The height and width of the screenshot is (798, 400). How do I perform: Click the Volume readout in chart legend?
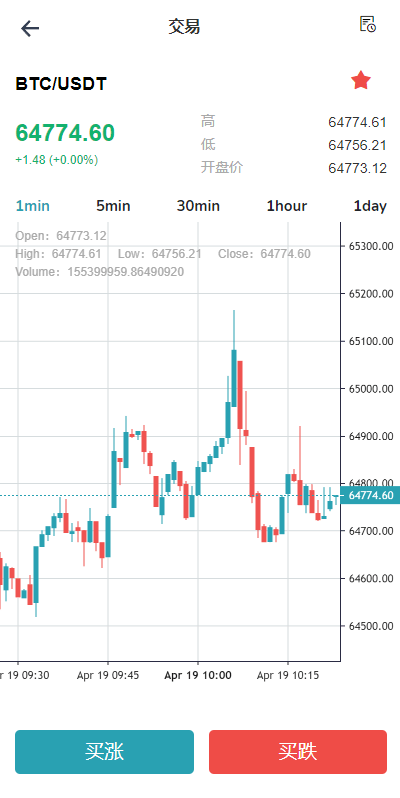pyautogui.click(x=99, y=272)
